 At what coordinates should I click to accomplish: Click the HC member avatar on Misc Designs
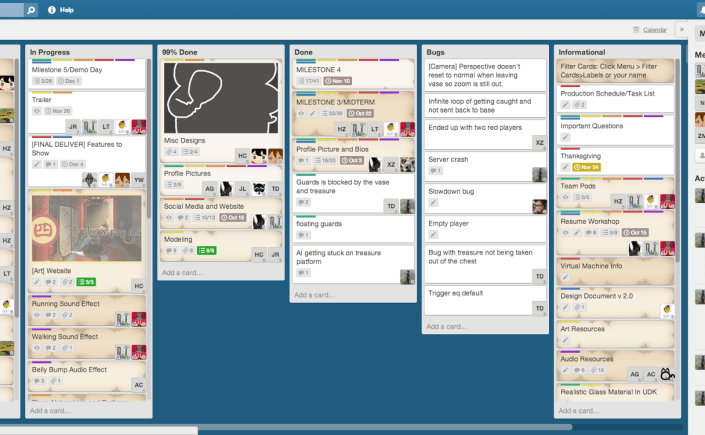pyautogui.click(x=242, y=154)
